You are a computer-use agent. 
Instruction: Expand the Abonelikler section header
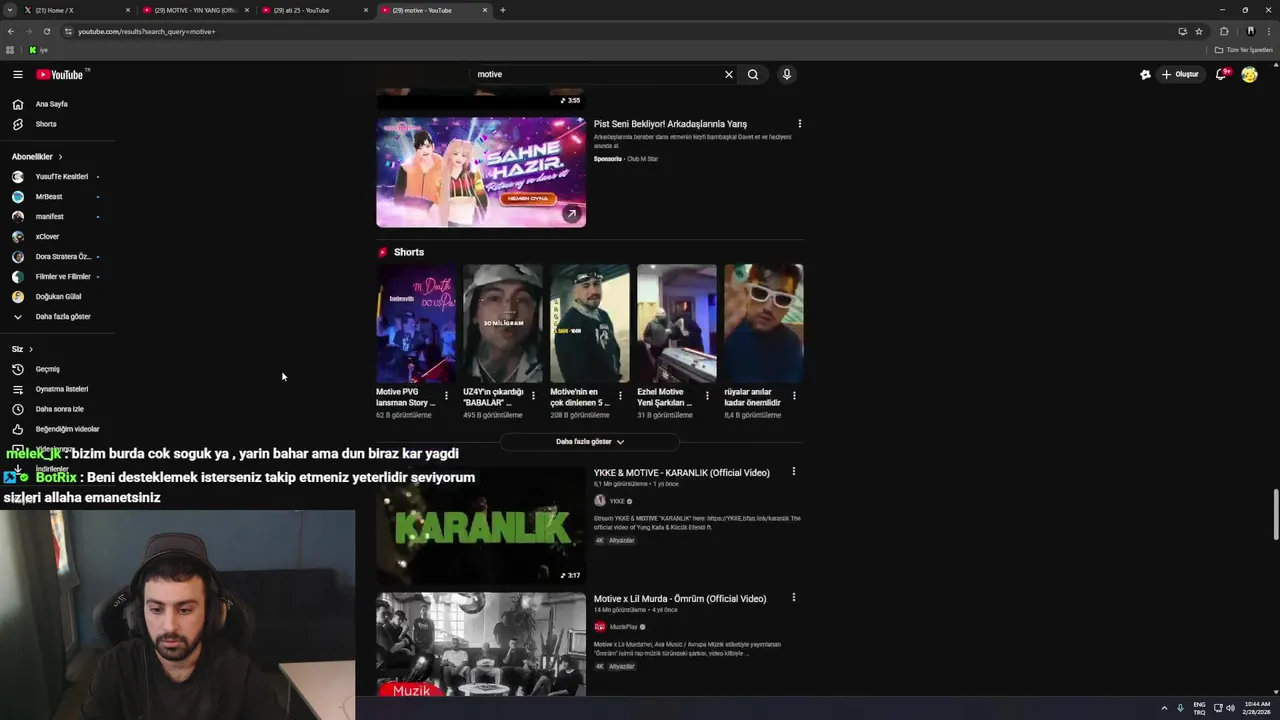coord(37,156)
